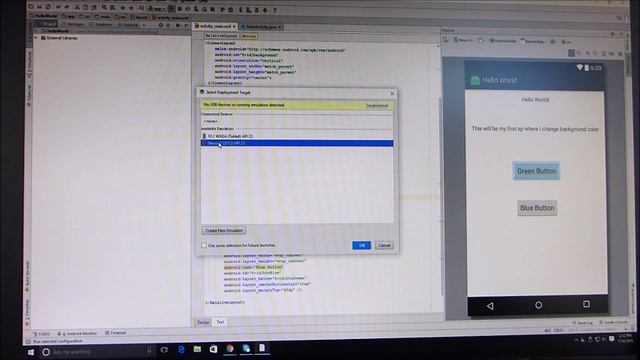Click OK in Select Deployment Target dialog
This screenshot has height=360, width=640.
361,245
